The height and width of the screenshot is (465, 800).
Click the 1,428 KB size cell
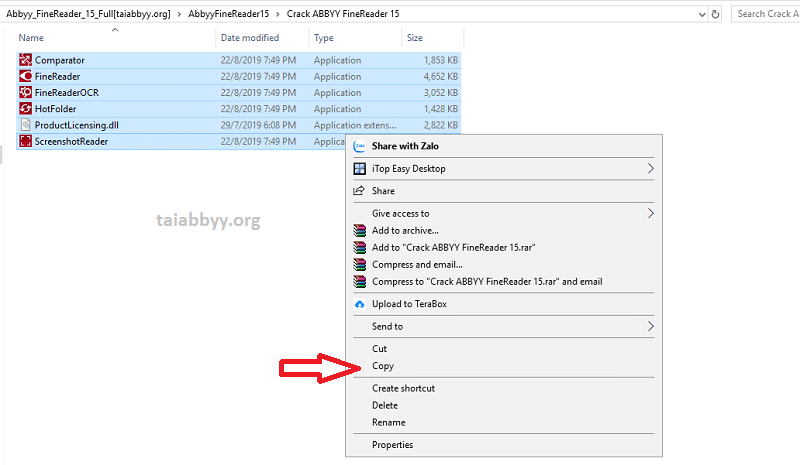[x=441, y=109]
